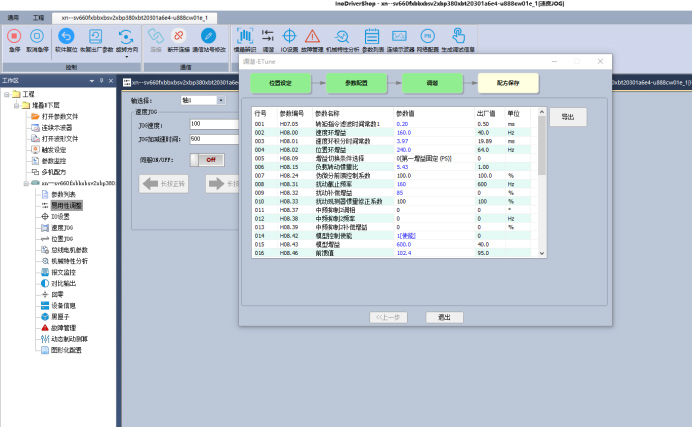693x428 pixels.
Task: Click the 导出 export button
Action: (568, 116)
